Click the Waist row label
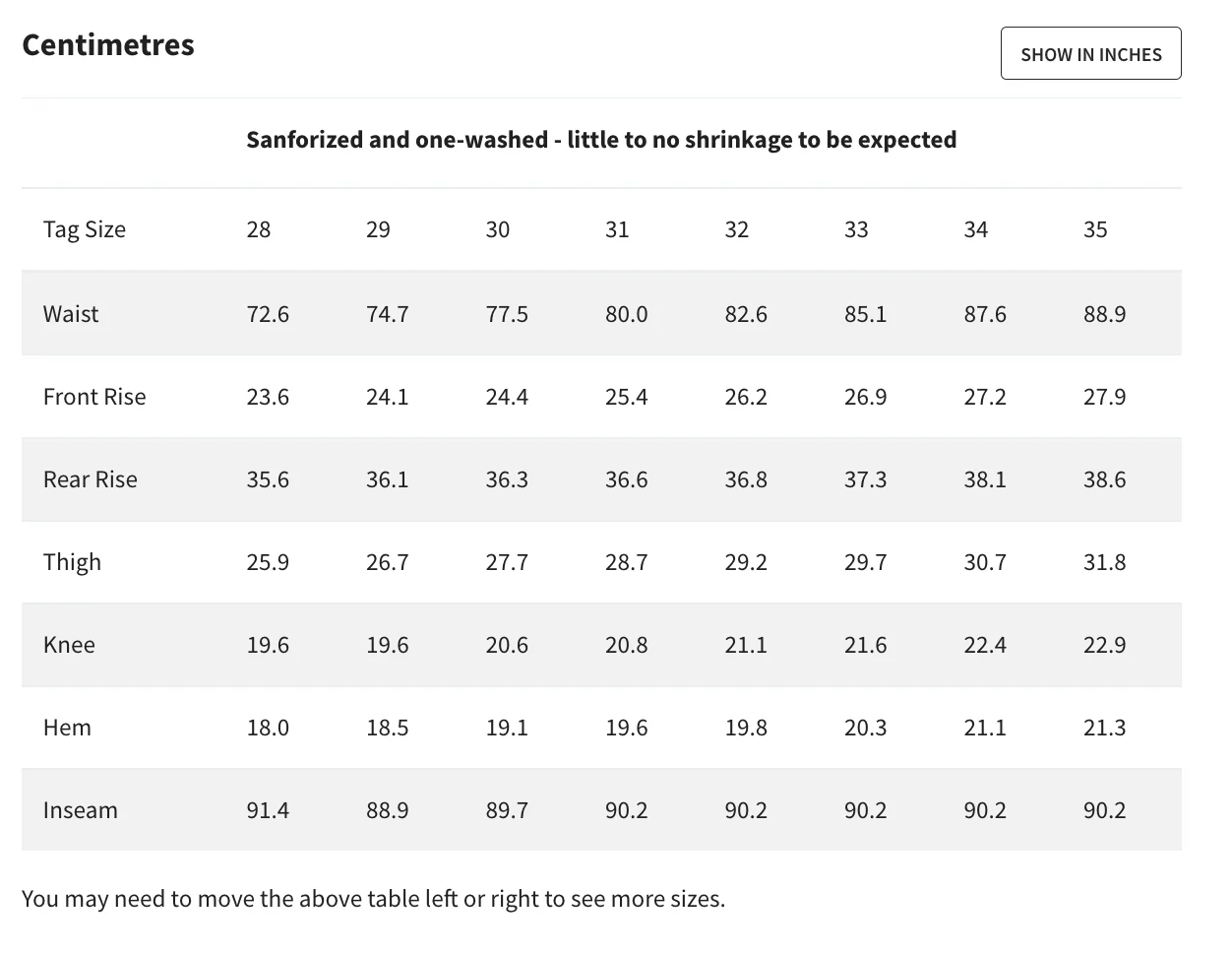This screenshot has height=953, width=1232. point(71,314)
